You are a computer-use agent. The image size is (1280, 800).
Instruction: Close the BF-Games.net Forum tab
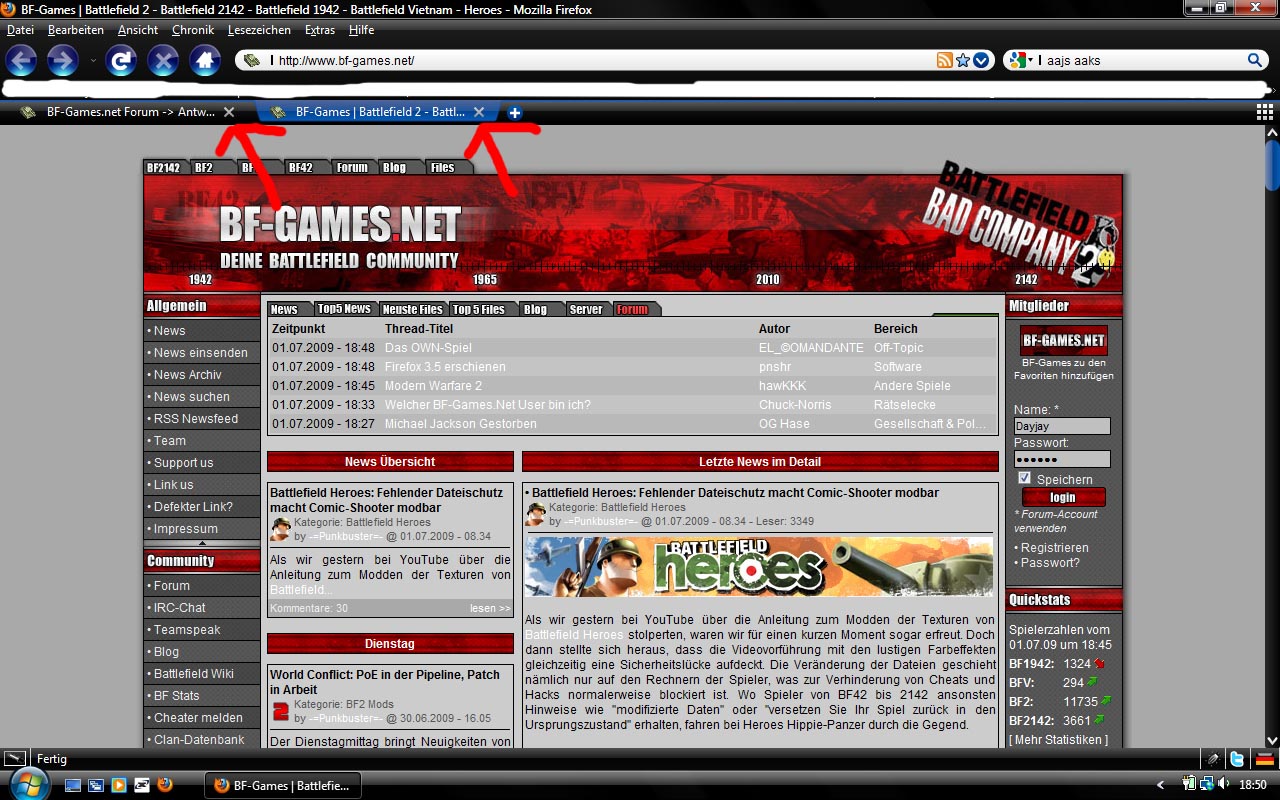tap(229, 112)
